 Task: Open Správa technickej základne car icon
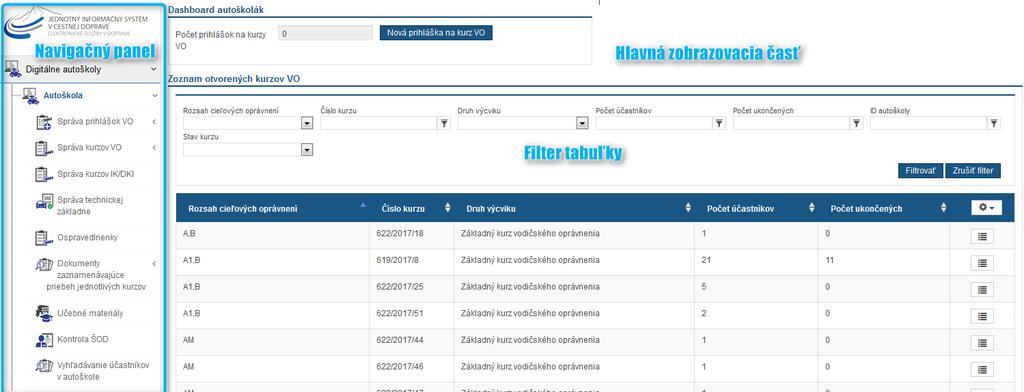(x=44, y=201)
